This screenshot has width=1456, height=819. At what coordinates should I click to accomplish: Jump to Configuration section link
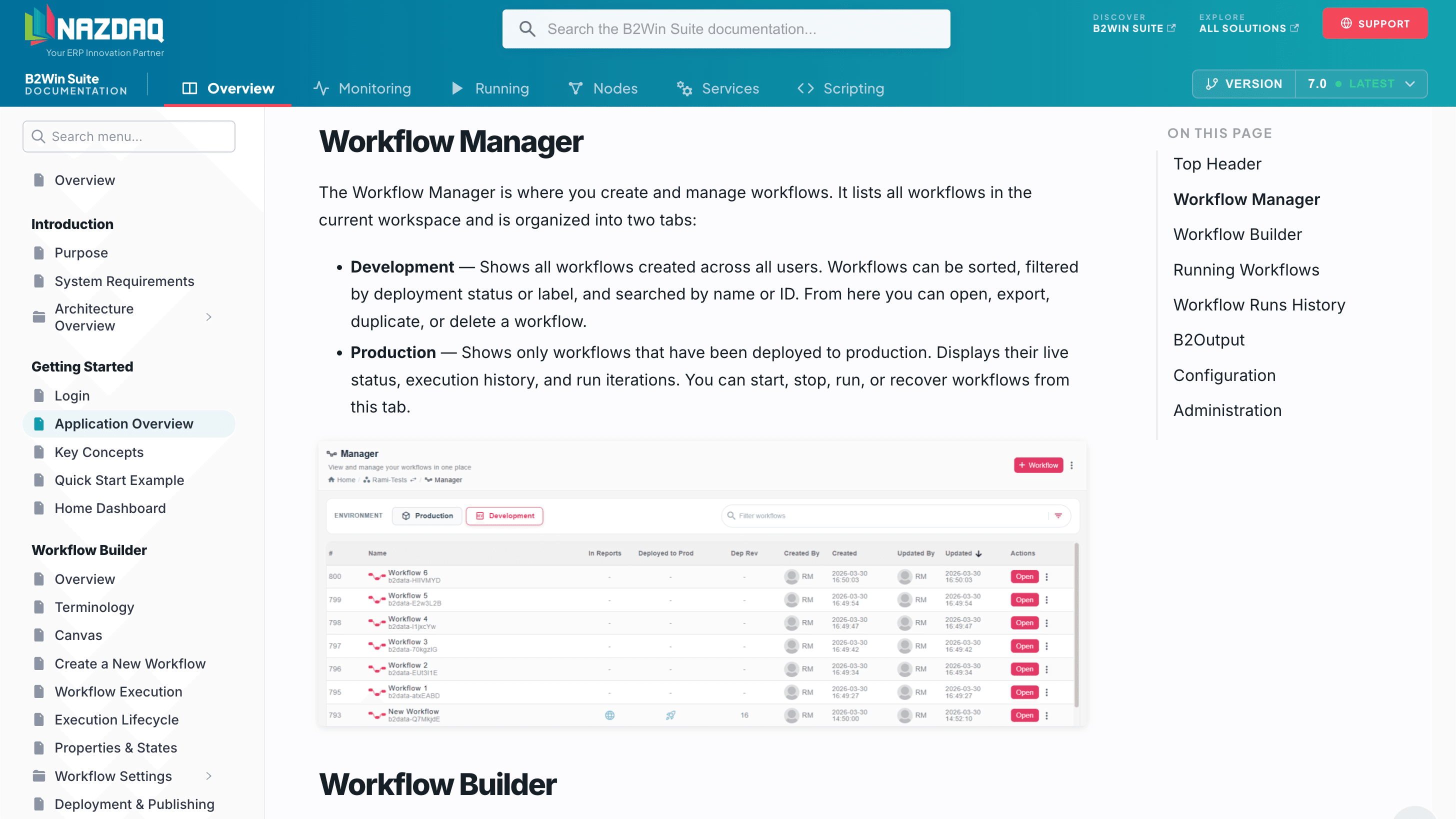(1224, 375)
